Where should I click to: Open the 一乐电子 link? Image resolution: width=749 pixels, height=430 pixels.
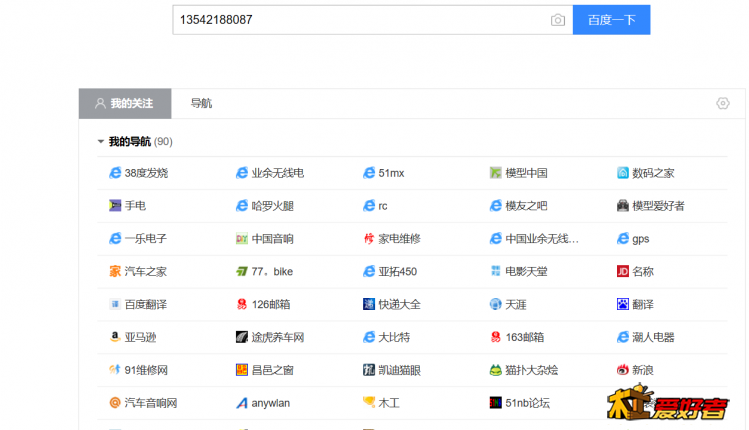[x=146, y=238]
